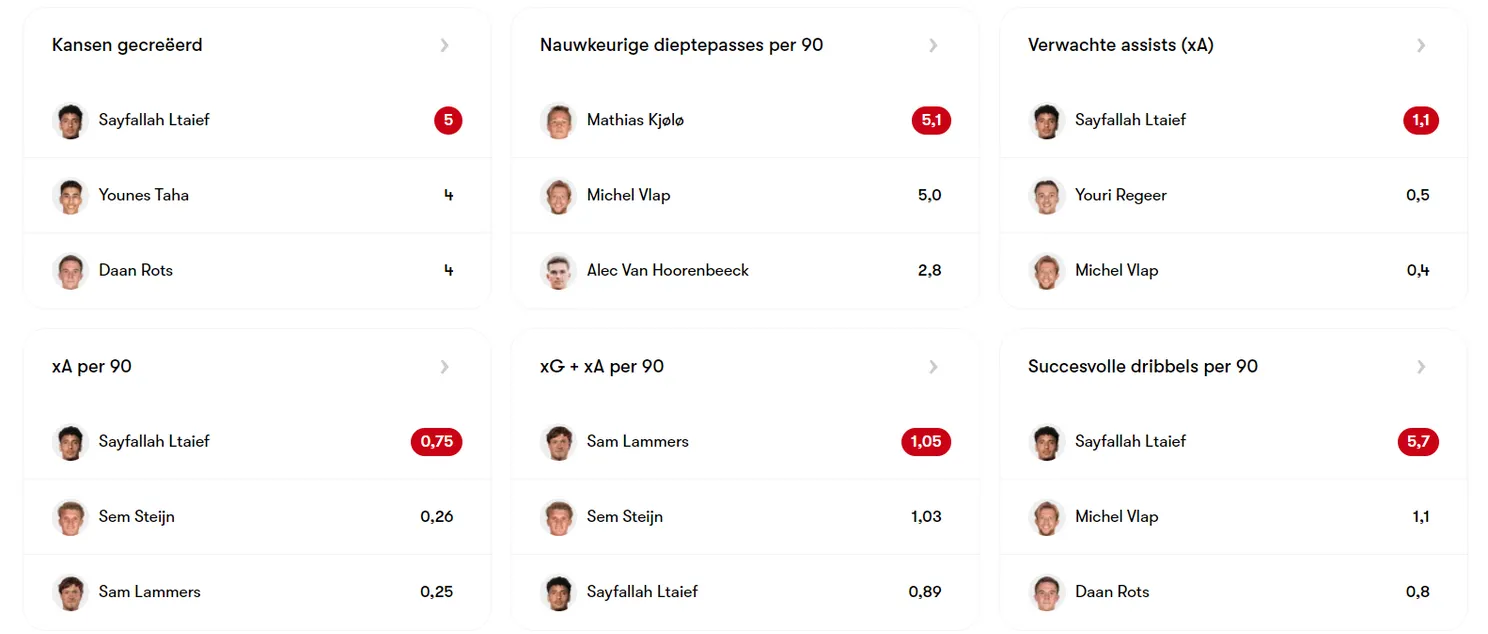Viewport: 1488px width, 634px height.
Task: Click Younes Taha's player photo
Action: [x=70, y=195]
